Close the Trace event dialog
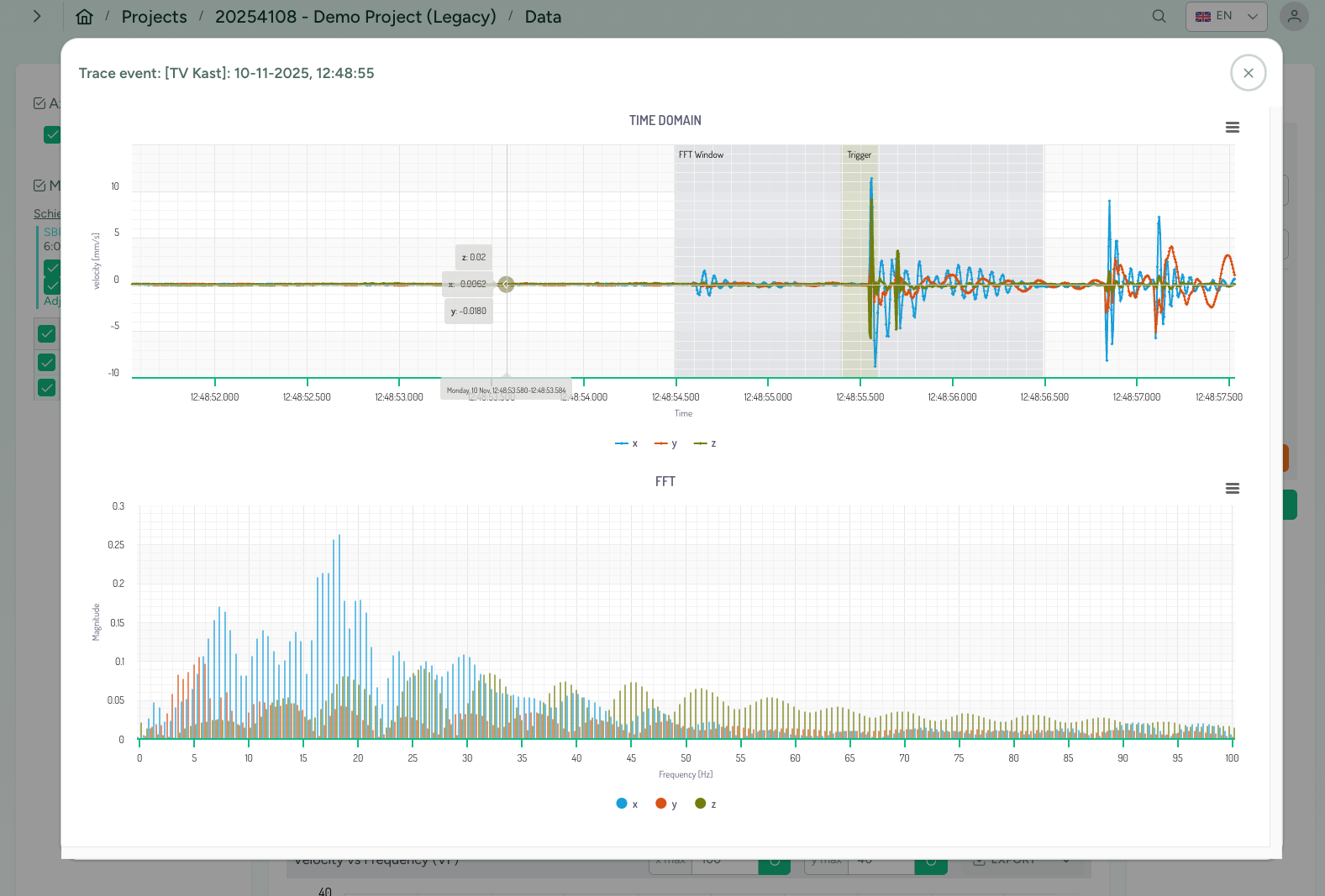 point(1248,73)
